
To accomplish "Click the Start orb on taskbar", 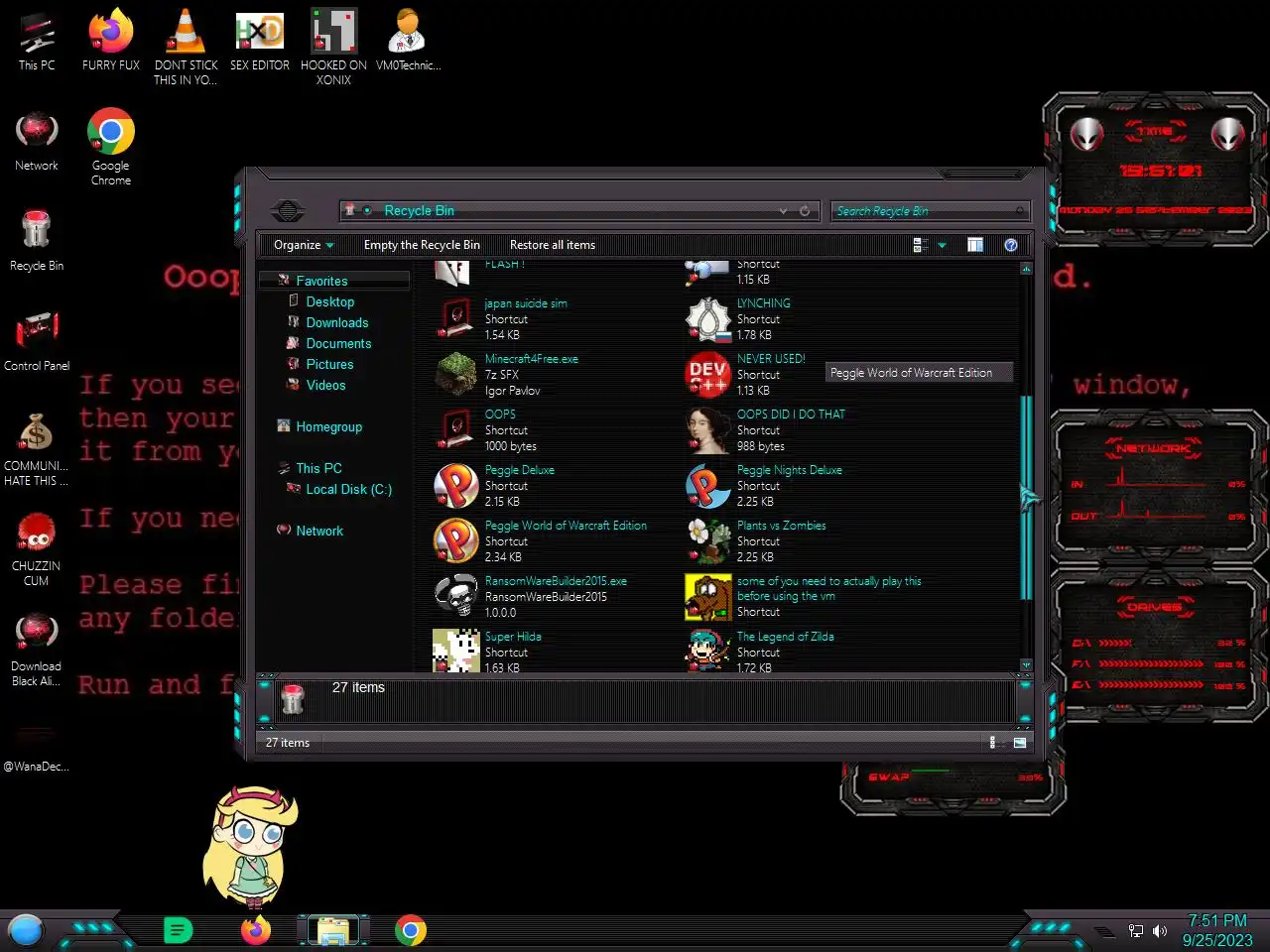I will 26,930.
